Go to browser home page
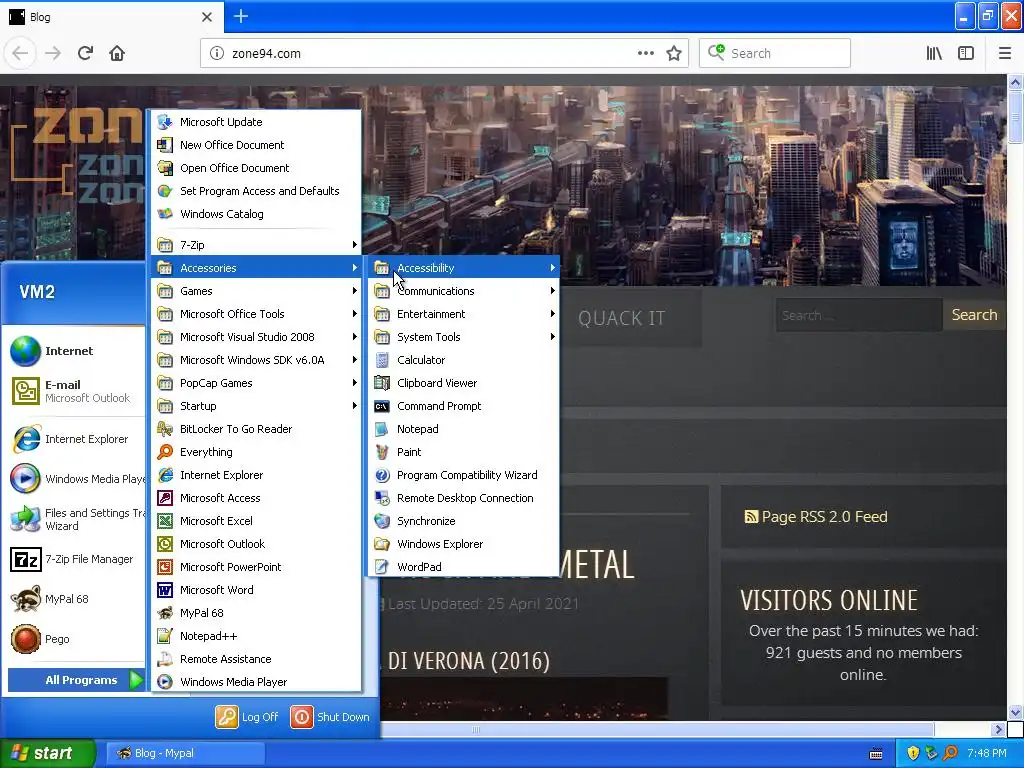1024x768 pixels. click(x=117, y=53)
